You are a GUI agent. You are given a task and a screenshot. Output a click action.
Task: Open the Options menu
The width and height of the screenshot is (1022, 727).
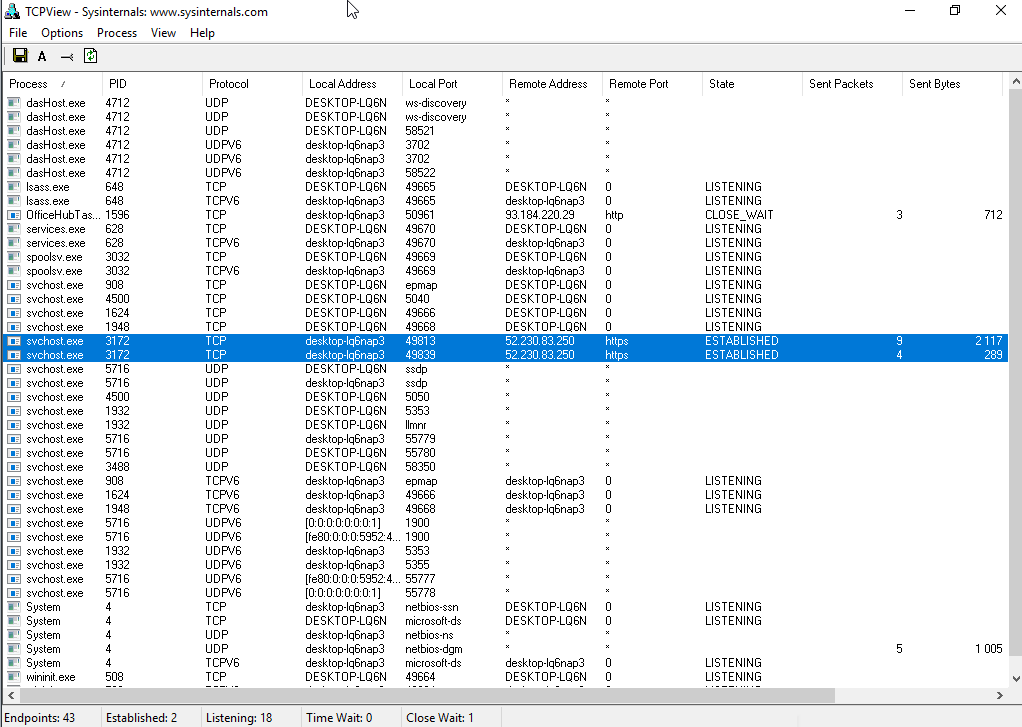coord(62,33)
